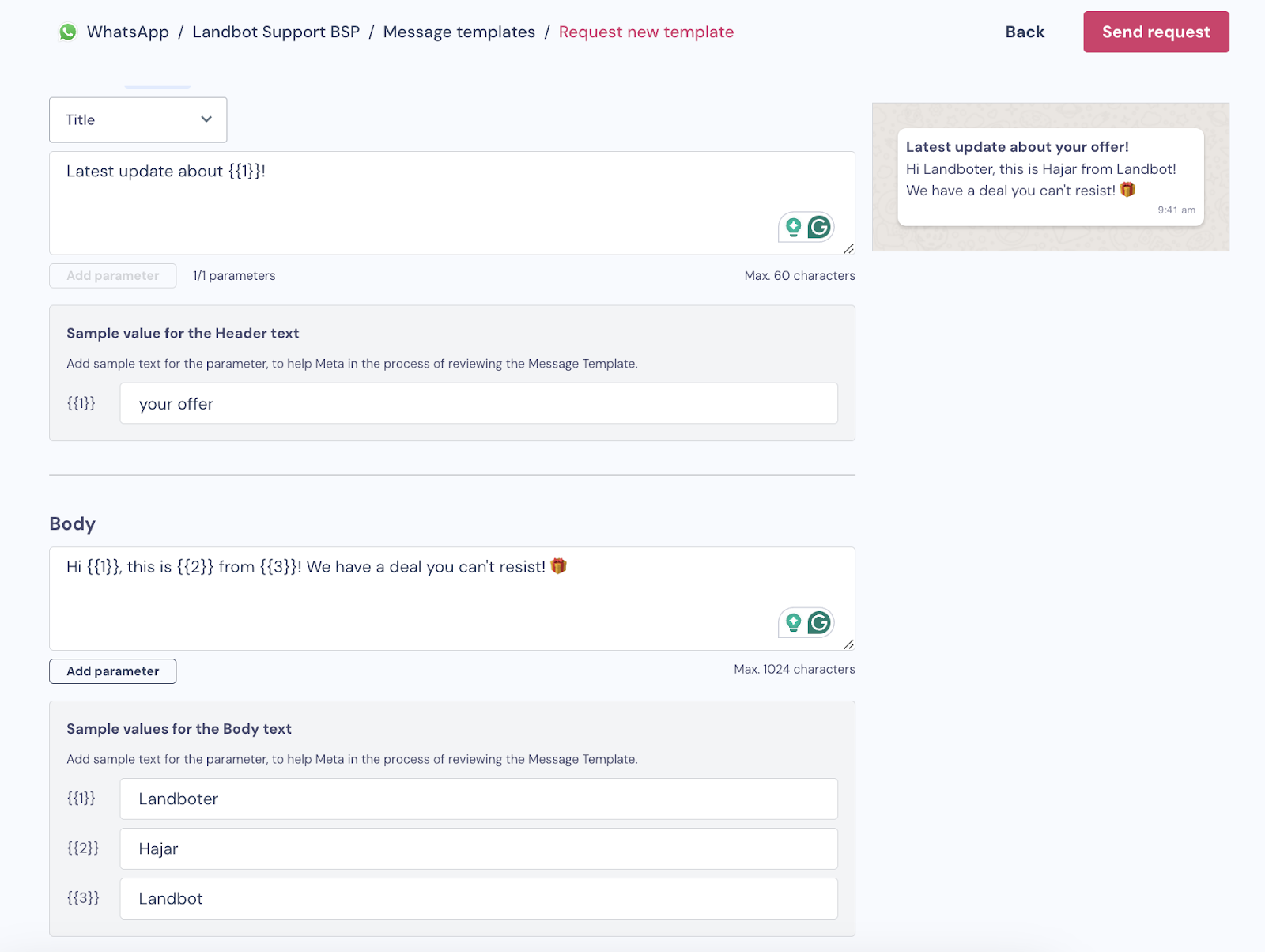Click 'Sample value for the Header text' heading

(183, 333)
